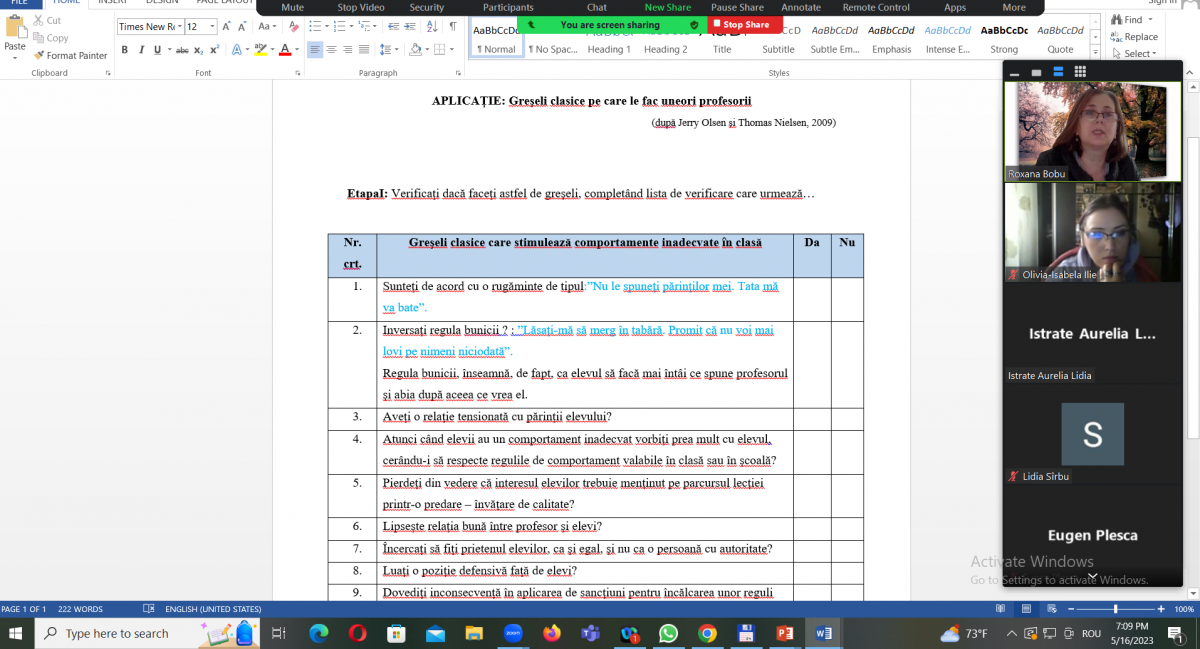
Task: Click the yellow text highlight color
Action: [x=262, y=50]
